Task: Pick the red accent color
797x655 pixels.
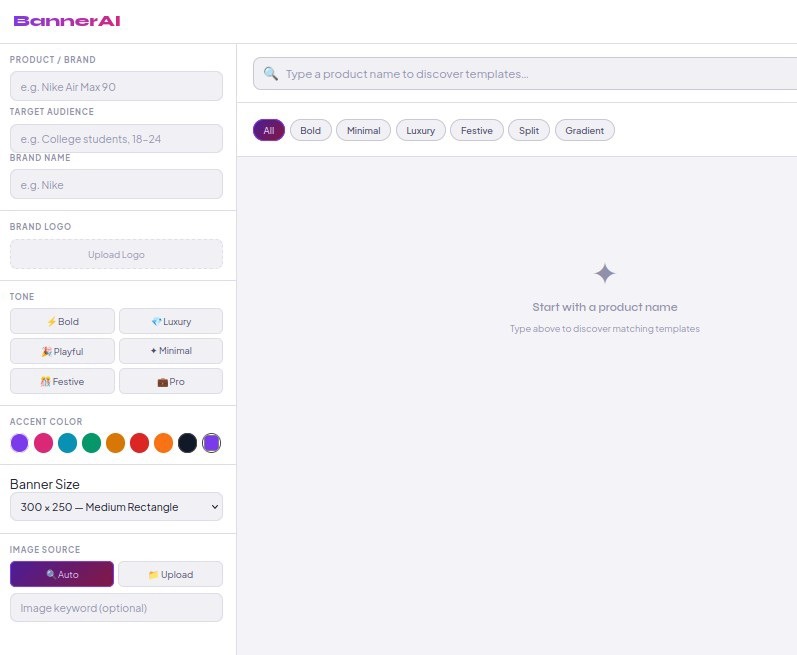Action: point(139,443)
